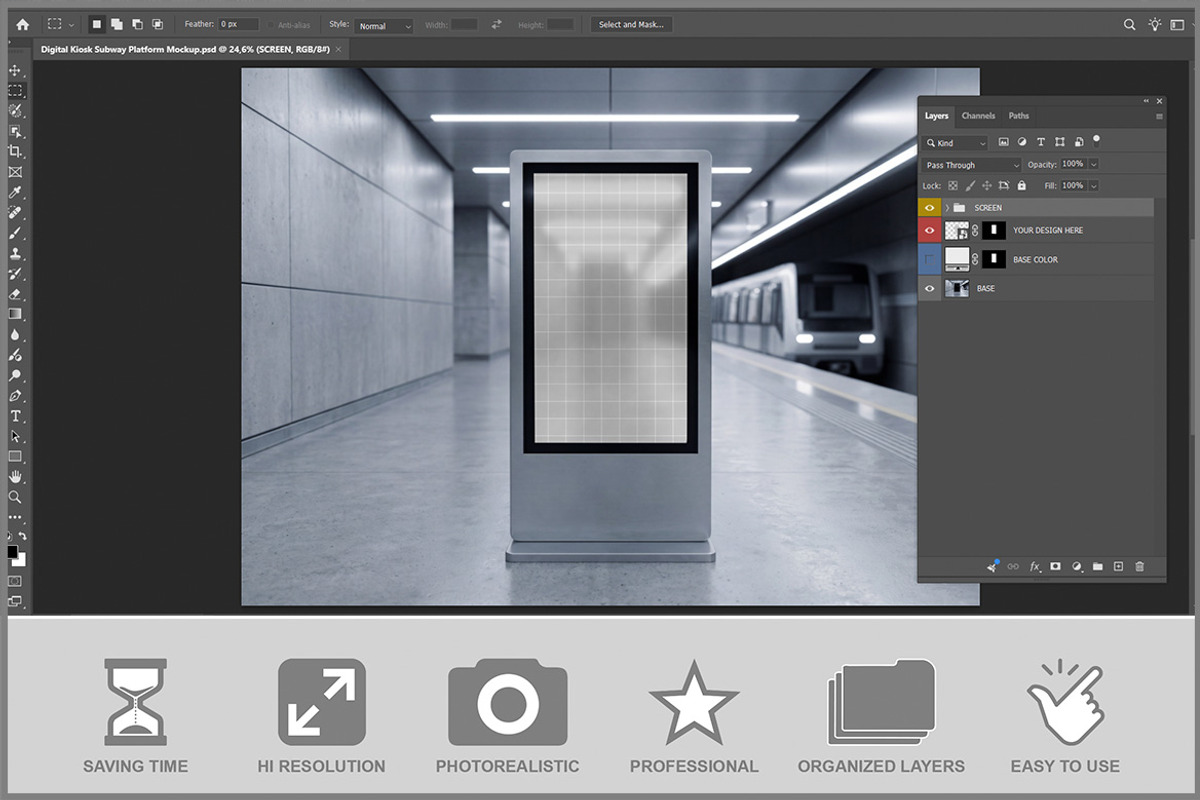The height and width of the screenshot is (800, 1200).
Task: Open the Opacity slider dropdown arrow
Action: point(1093,164)
